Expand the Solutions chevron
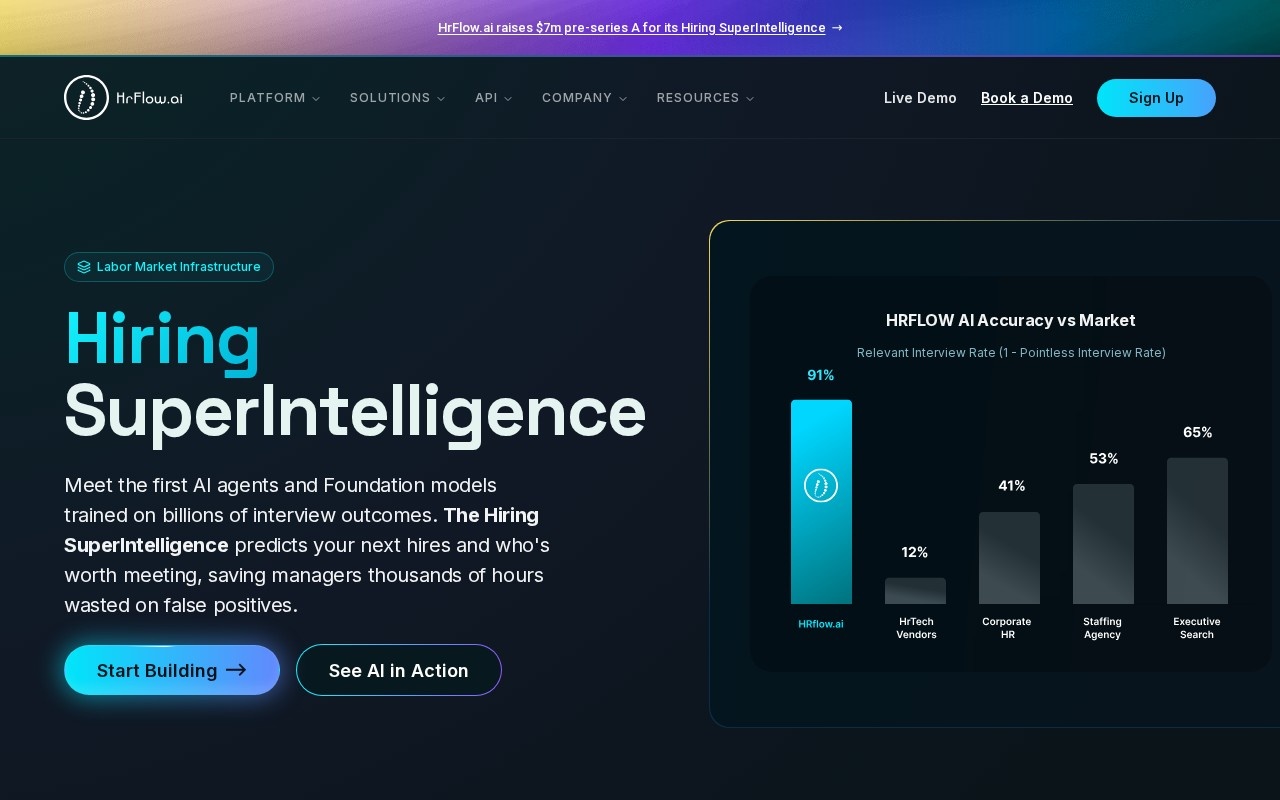 (441, 98)
